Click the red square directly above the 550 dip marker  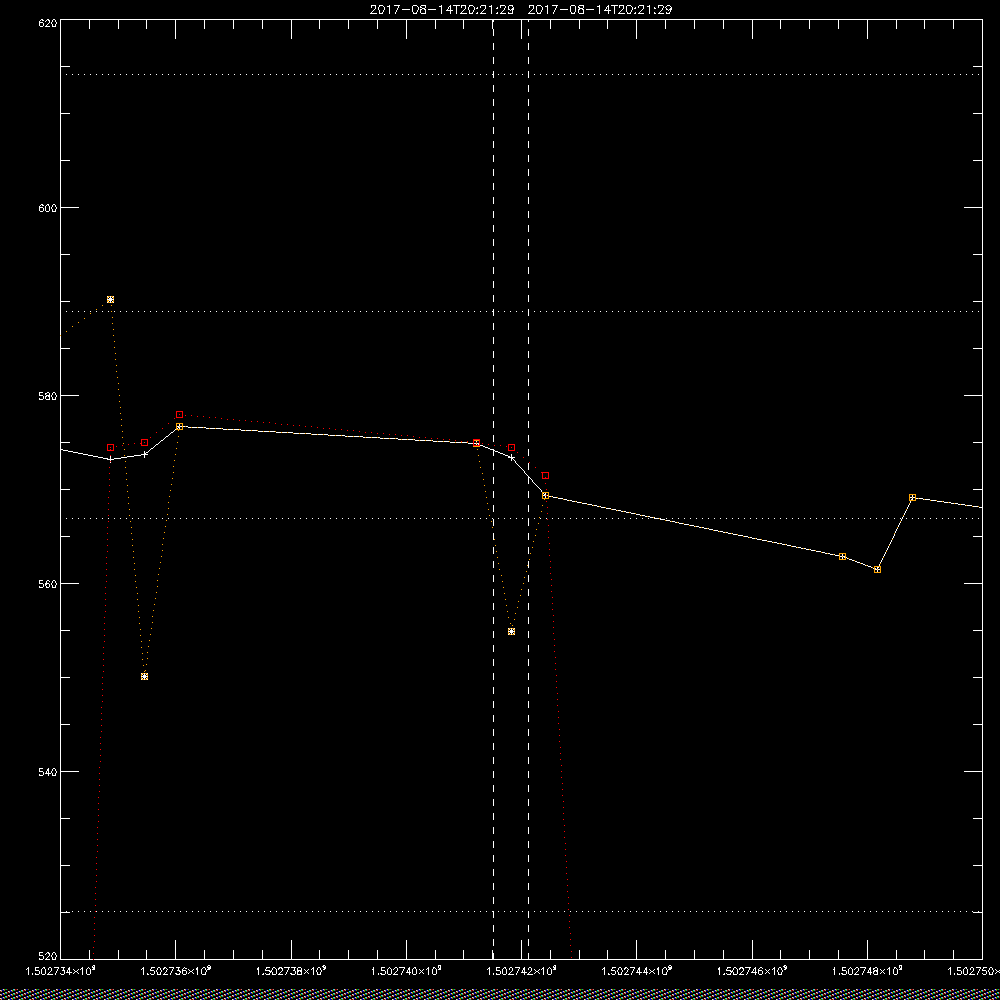coord(145,443)
